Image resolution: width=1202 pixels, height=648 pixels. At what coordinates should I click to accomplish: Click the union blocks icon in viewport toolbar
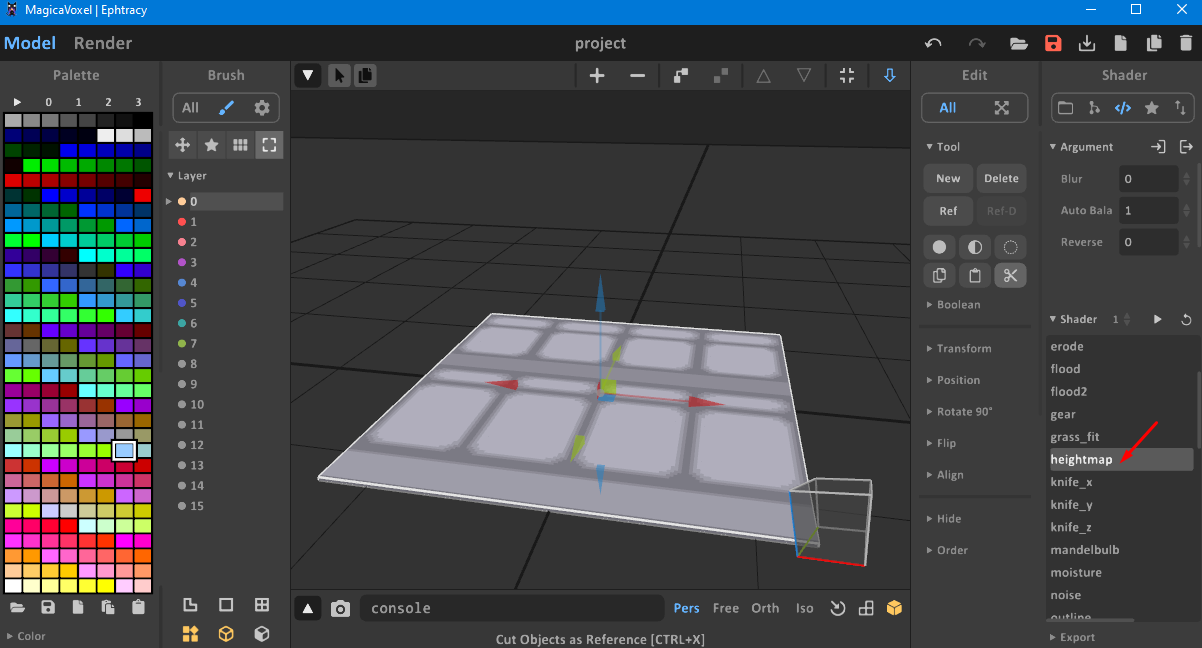coord(681,75)
